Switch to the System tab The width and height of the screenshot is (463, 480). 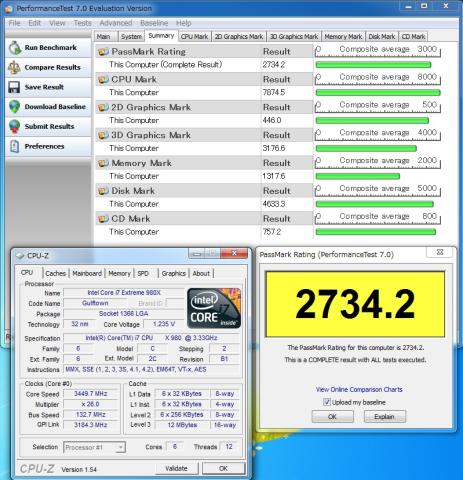(131, 37)
